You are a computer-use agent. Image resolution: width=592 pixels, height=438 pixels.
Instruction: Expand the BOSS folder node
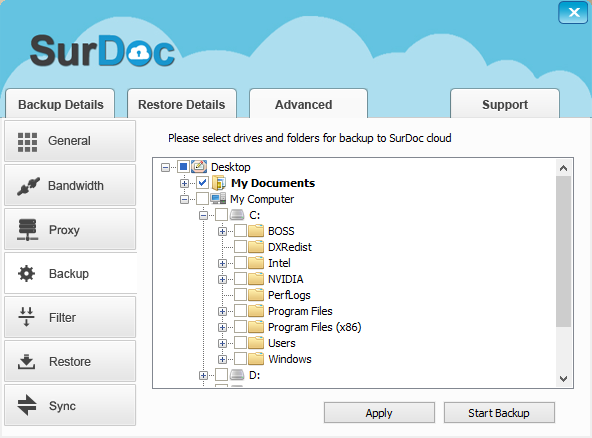click(222, 231)
